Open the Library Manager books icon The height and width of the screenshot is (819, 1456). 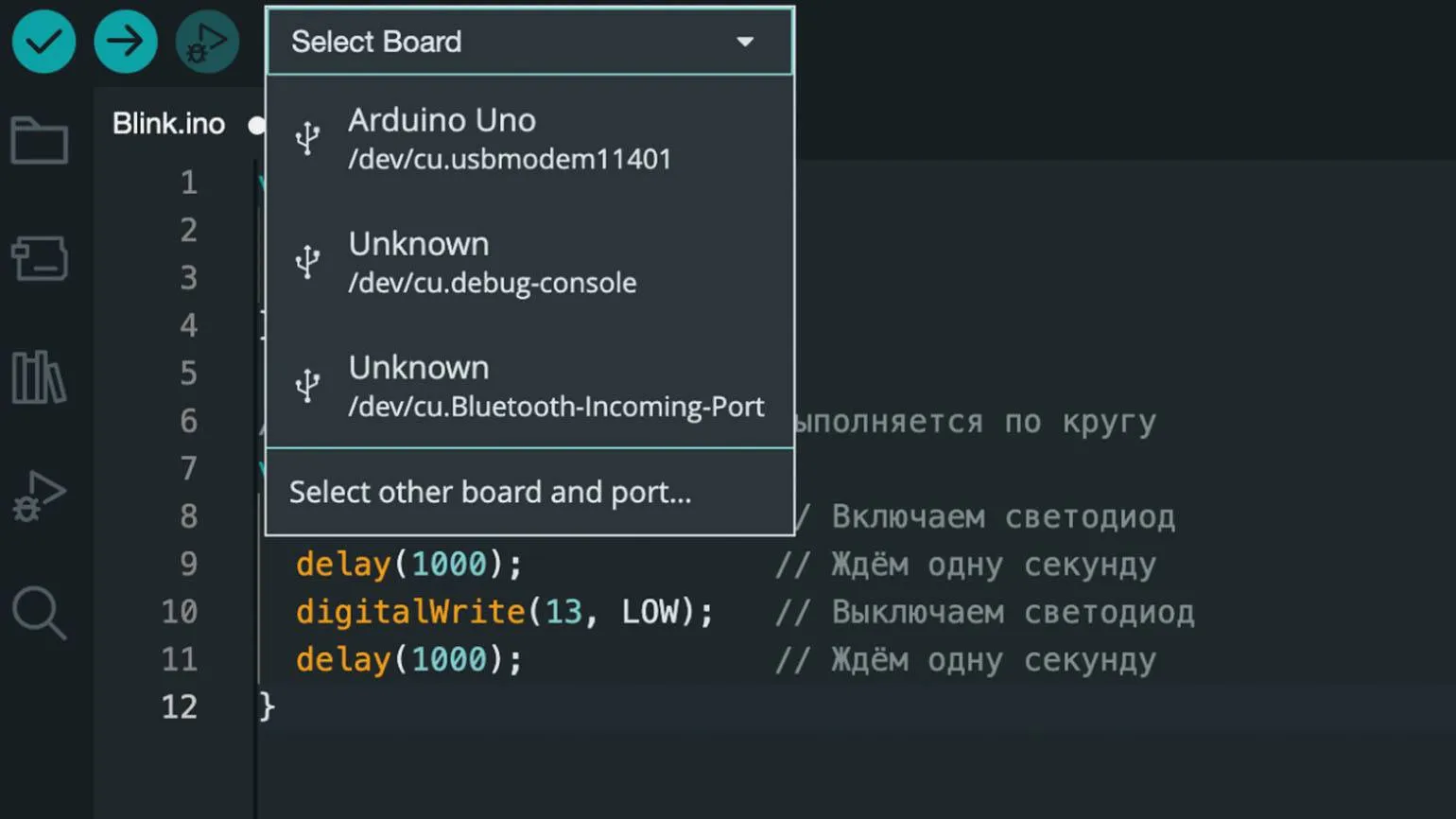point(39,376)
